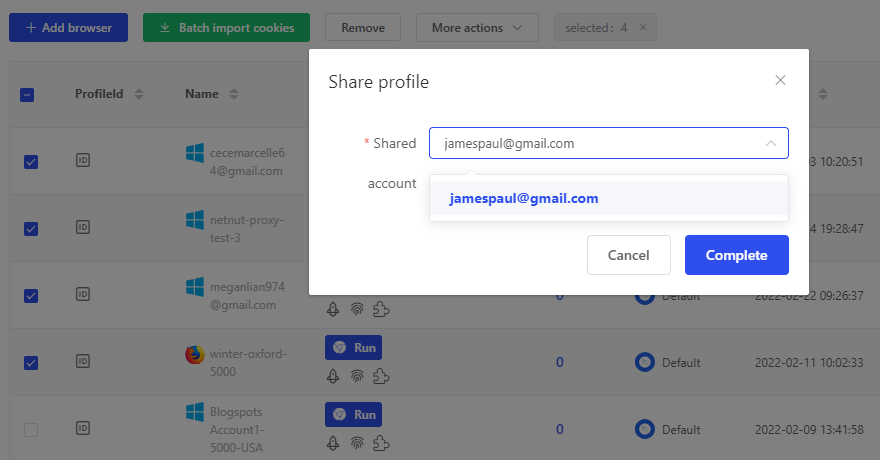Close the Share profile dialog
This screenshot has width=880, height=460.
click(781, 80)
